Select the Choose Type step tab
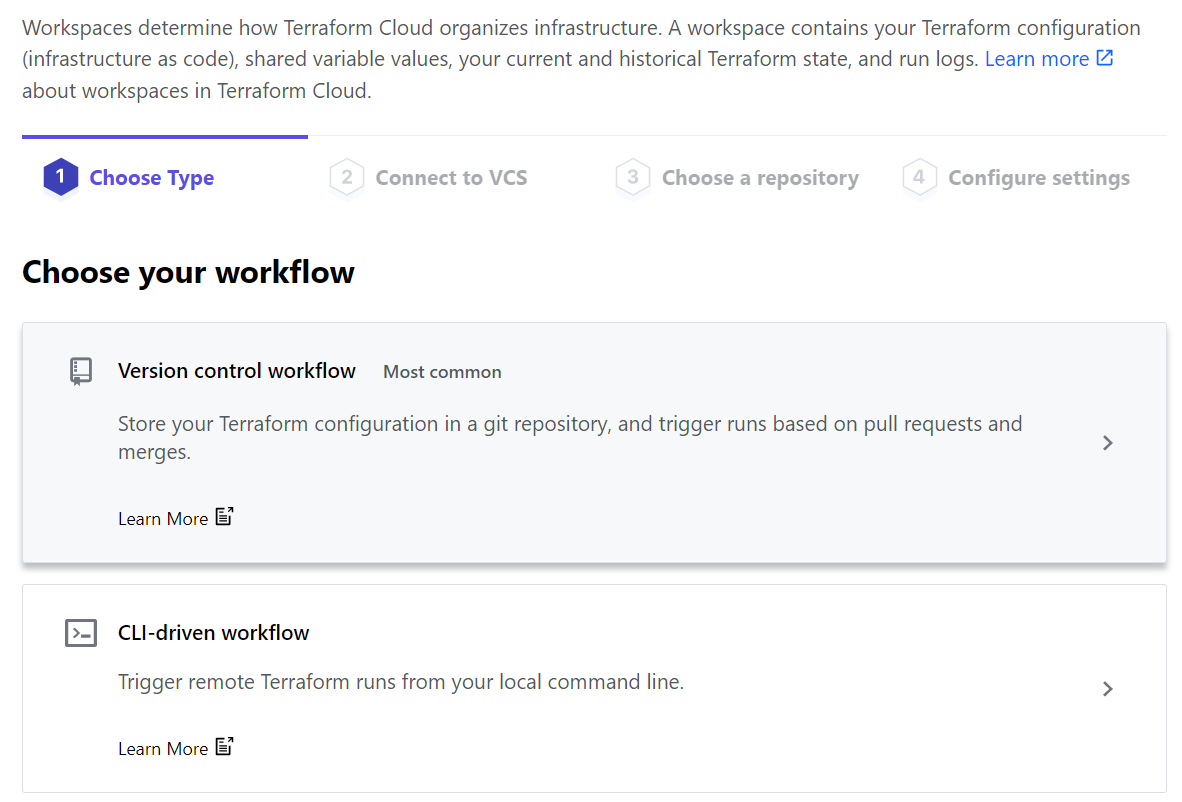This screenshot has height=802, width=1182. [152, 178]
